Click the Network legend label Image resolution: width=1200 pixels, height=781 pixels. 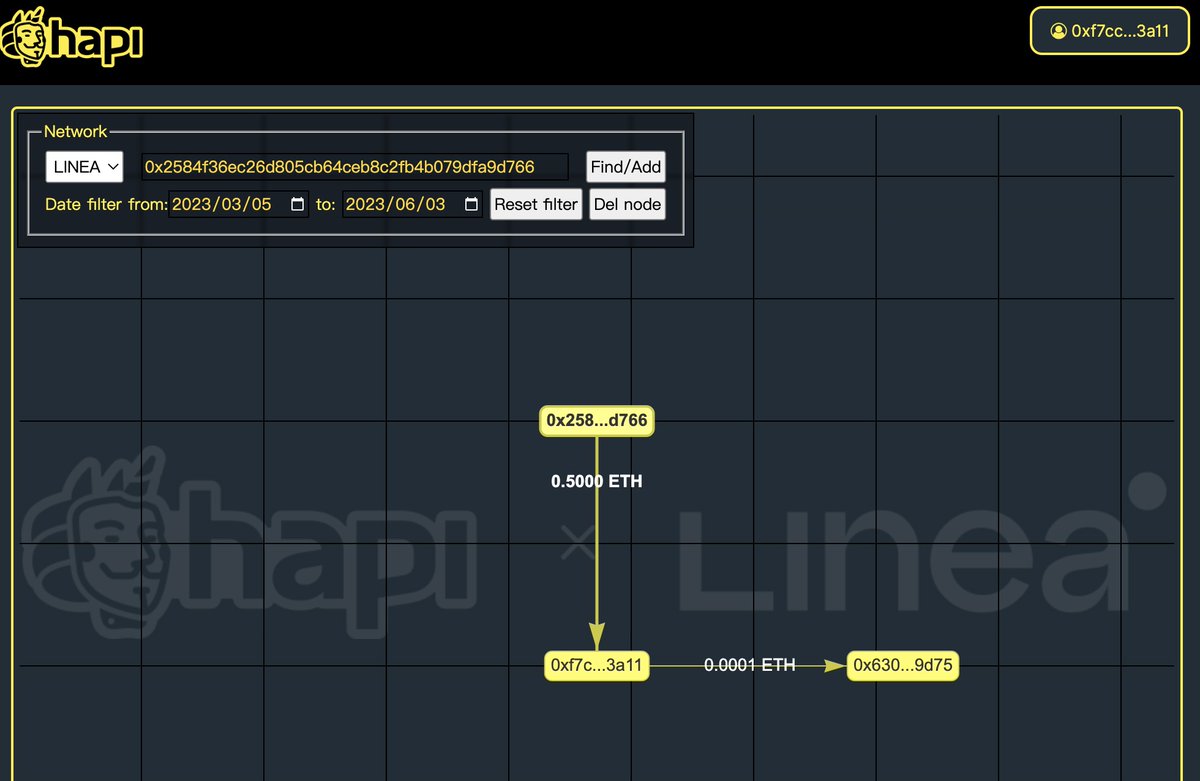click(75, 131)
